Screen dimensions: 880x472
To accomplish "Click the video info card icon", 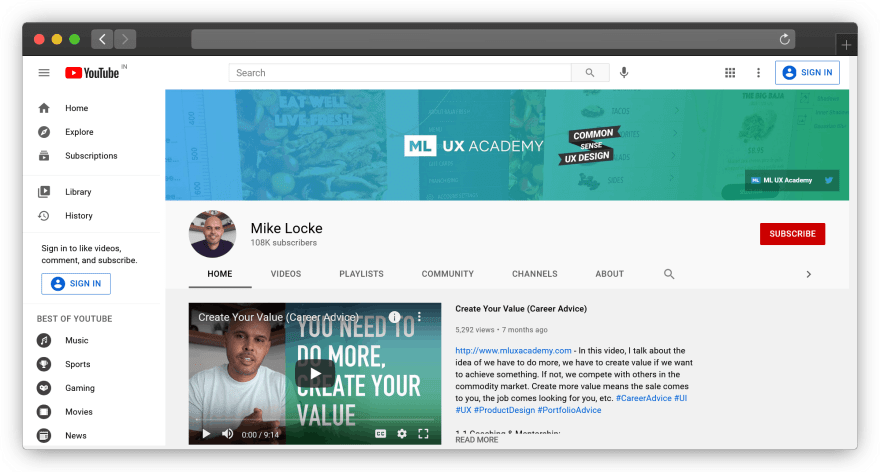I will tap(395, 317).
